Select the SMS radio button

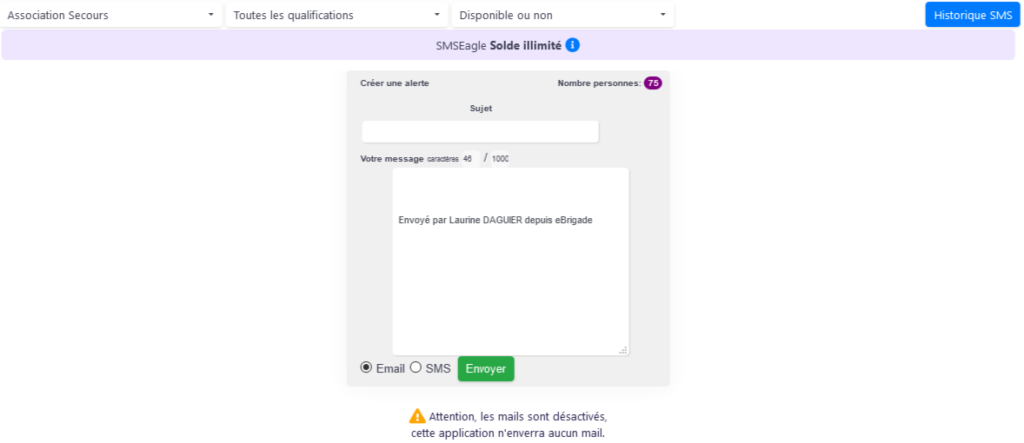[x=416, y=367]
